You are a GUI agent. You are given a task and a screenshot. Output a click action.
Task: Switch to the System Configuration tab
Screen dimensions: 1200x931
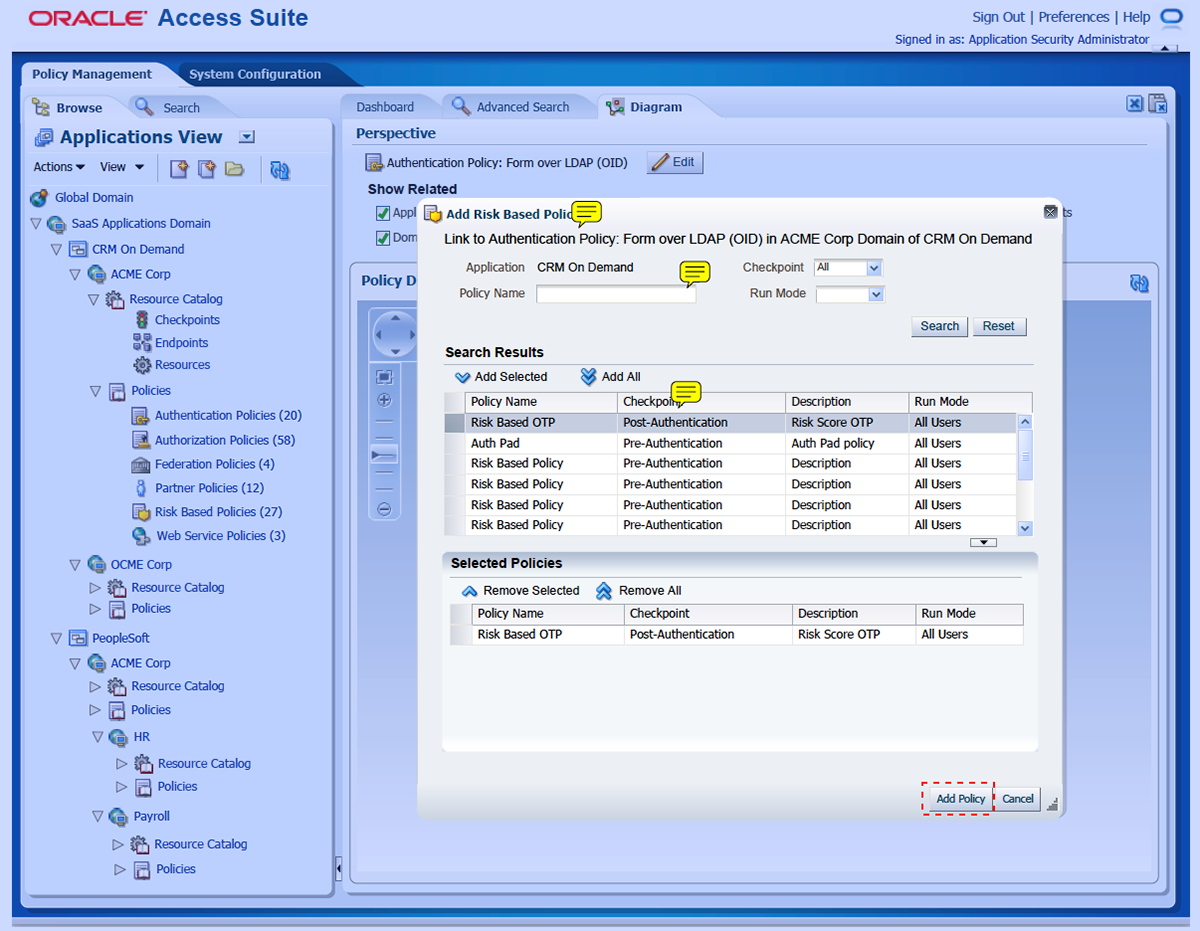[x=255, y=74]
